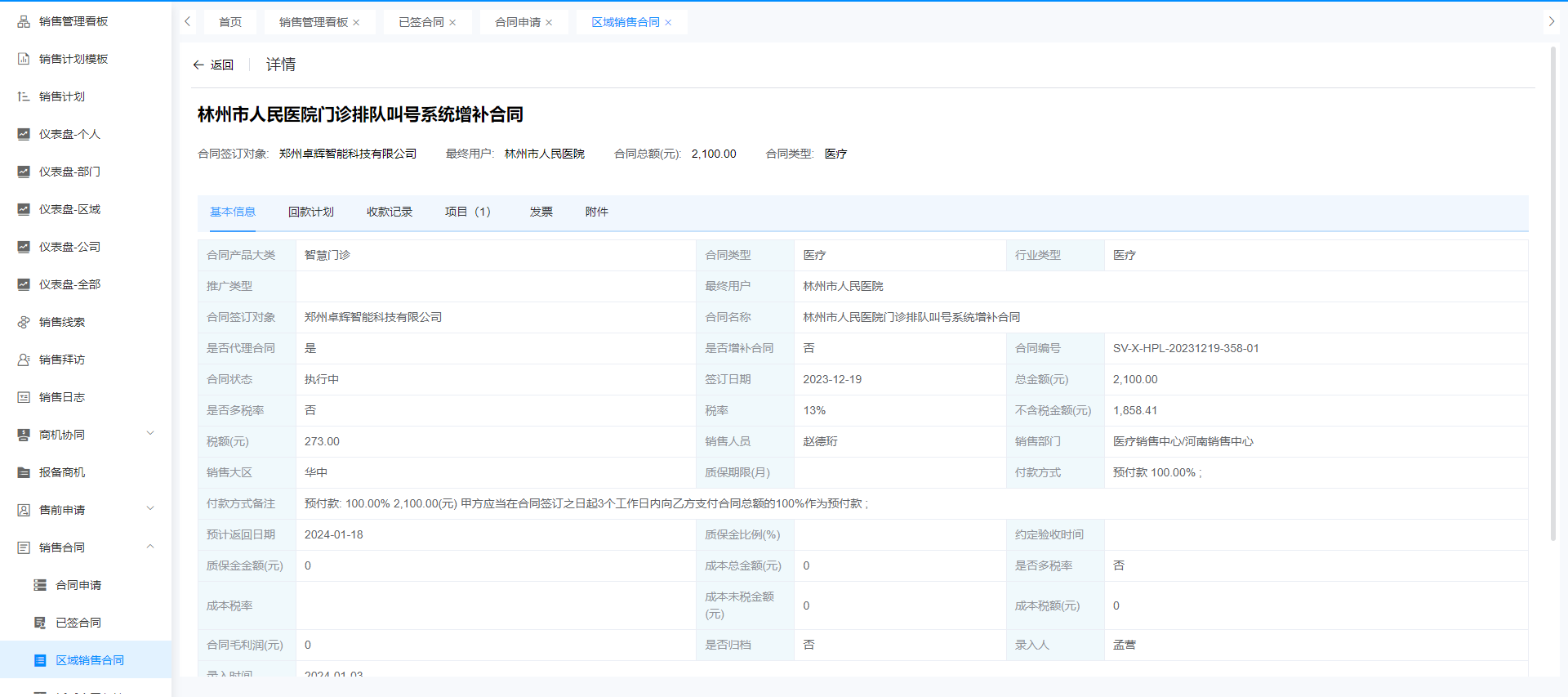Screen dimensions: 1568x697
Task: Click the 销售管理看板 sidebar icon
Action: tap(24, 21)
